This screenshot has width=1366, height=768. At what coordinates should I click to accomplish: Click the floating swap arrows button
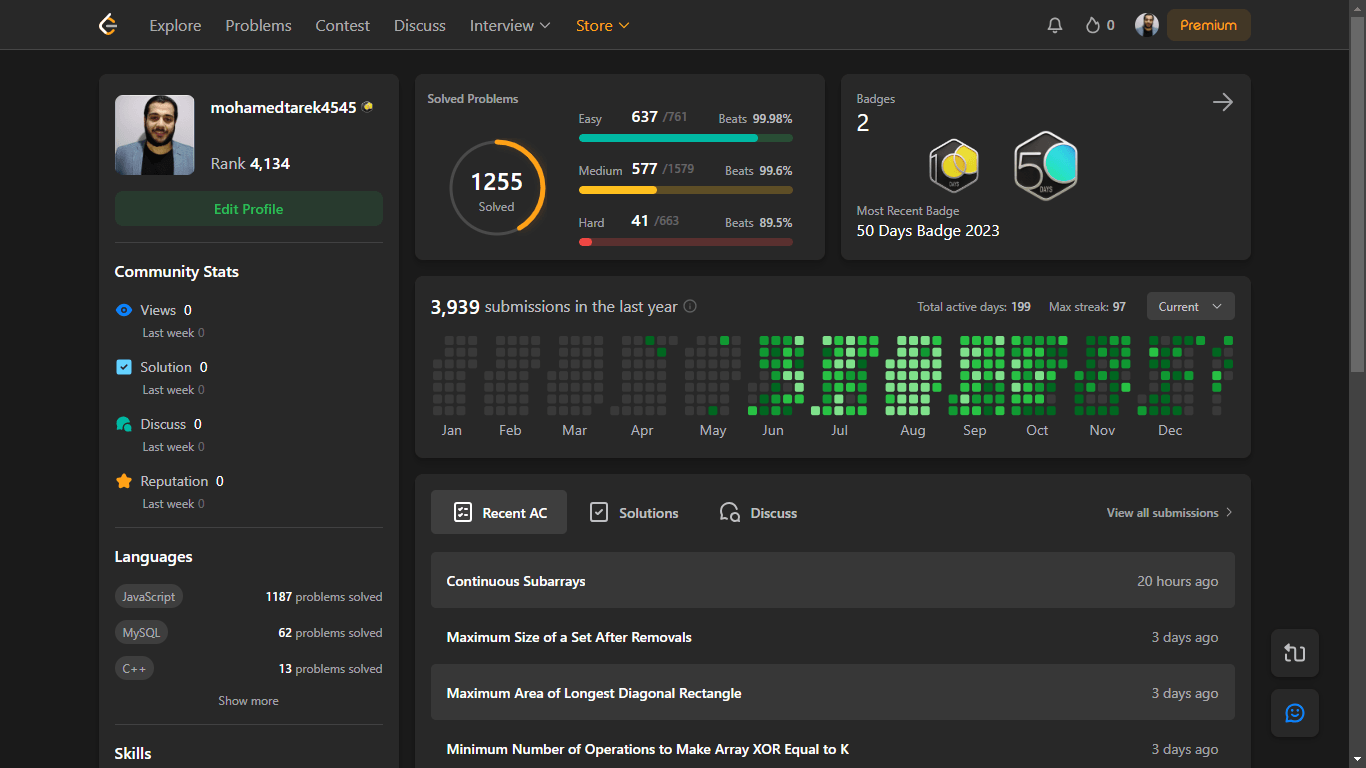click(1295, 653)
